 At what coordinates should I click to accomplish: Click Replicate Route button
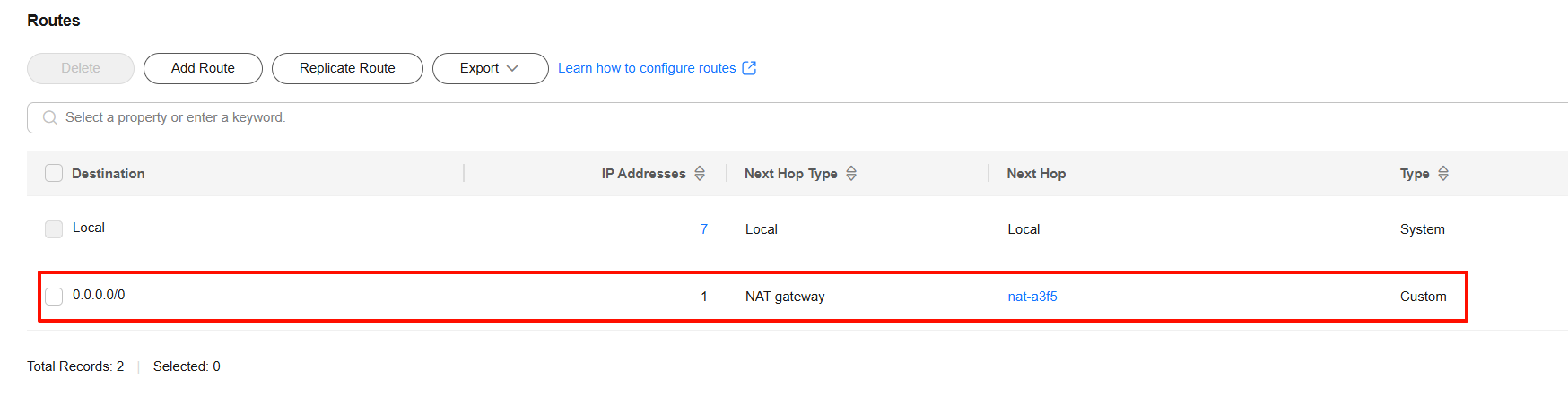[347, 68]
